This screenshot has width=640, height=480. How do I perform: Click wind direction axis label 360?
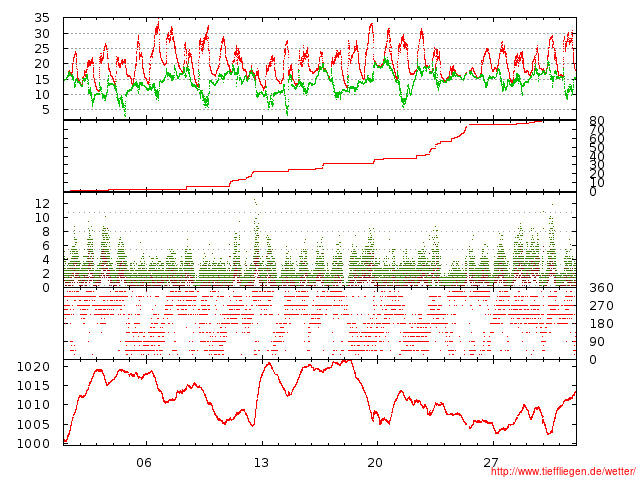pyautogui.click(x=601, y=288)
